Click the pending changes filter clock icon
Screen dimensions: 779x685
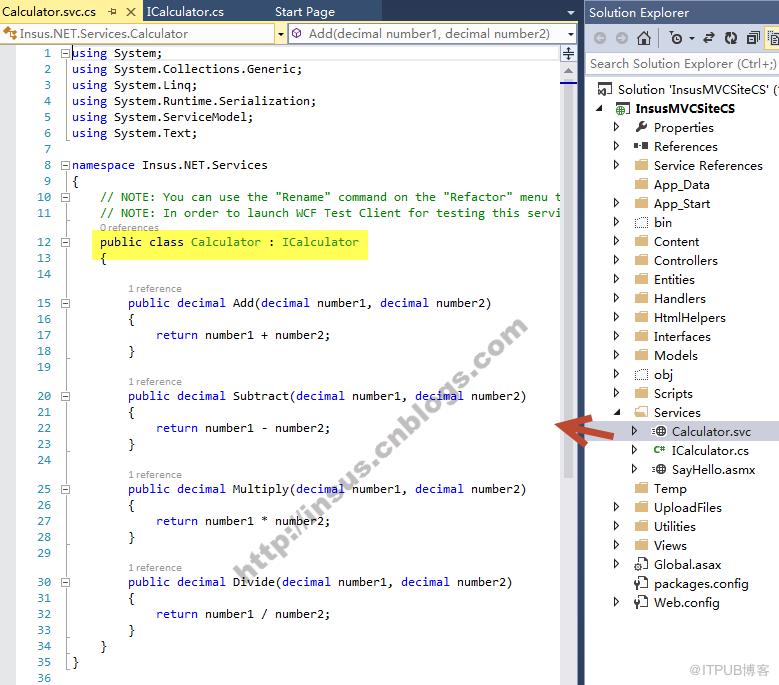click(x=676, y=38)
